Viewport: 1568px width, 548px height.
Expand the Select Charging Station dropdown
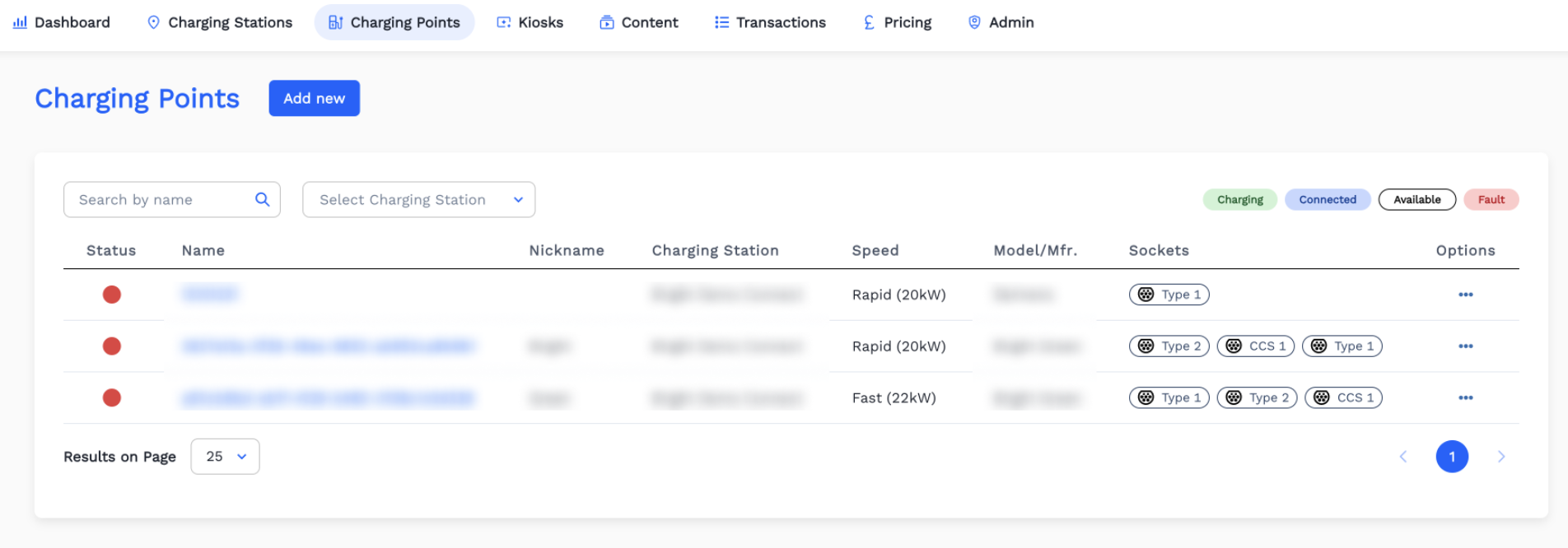click(418, 200)
